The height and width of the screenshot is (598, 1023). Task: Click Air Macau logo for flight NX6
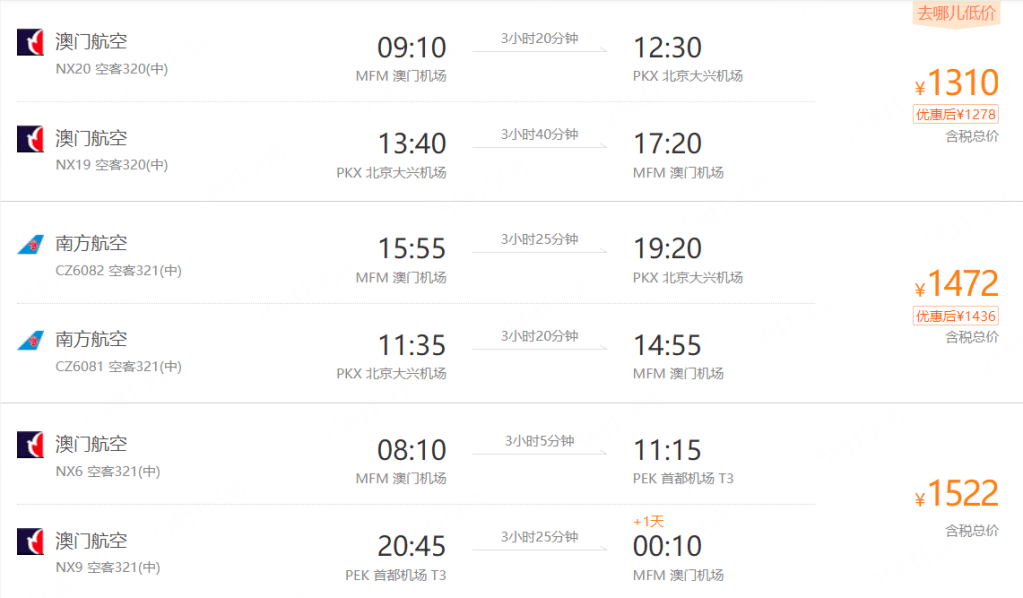click(x=30, y=445)
